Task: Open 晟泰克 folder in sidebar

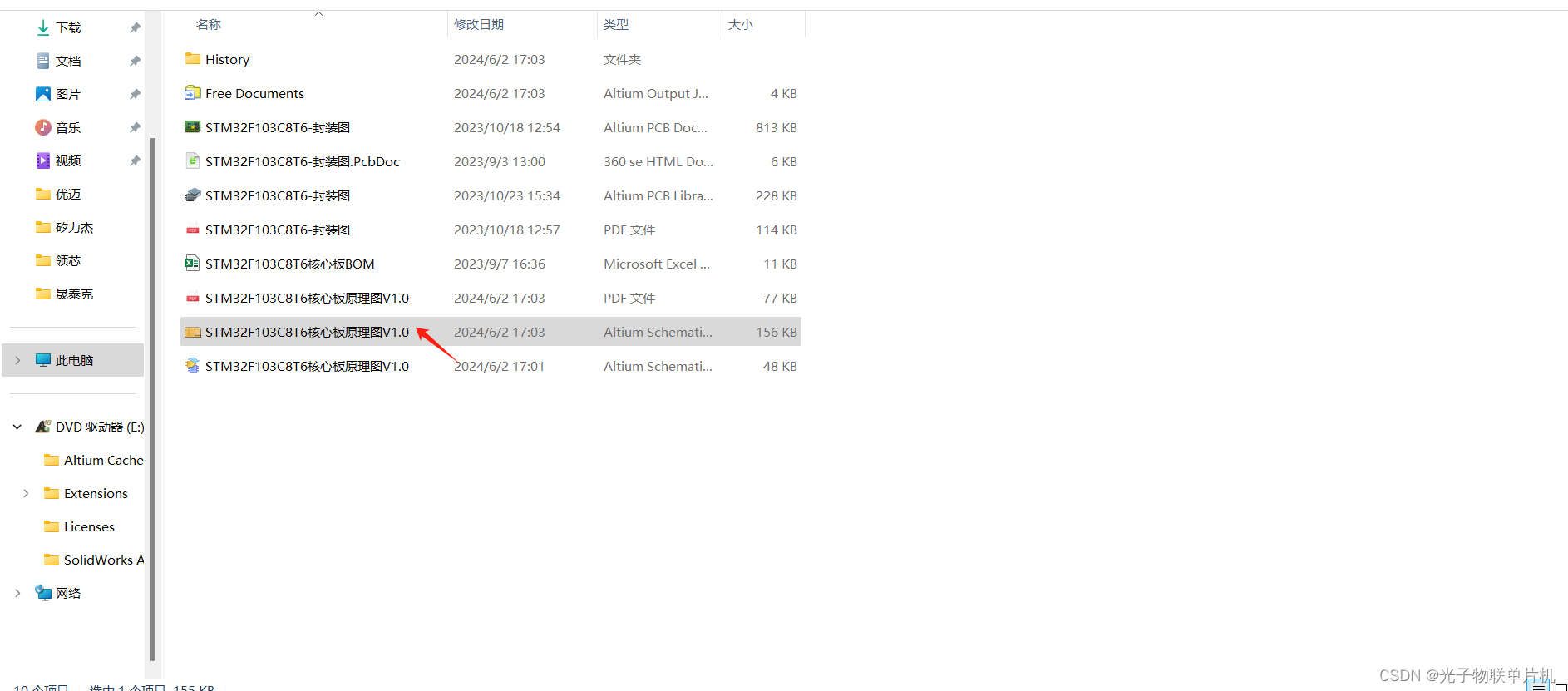Action: [x=74, y=294]
